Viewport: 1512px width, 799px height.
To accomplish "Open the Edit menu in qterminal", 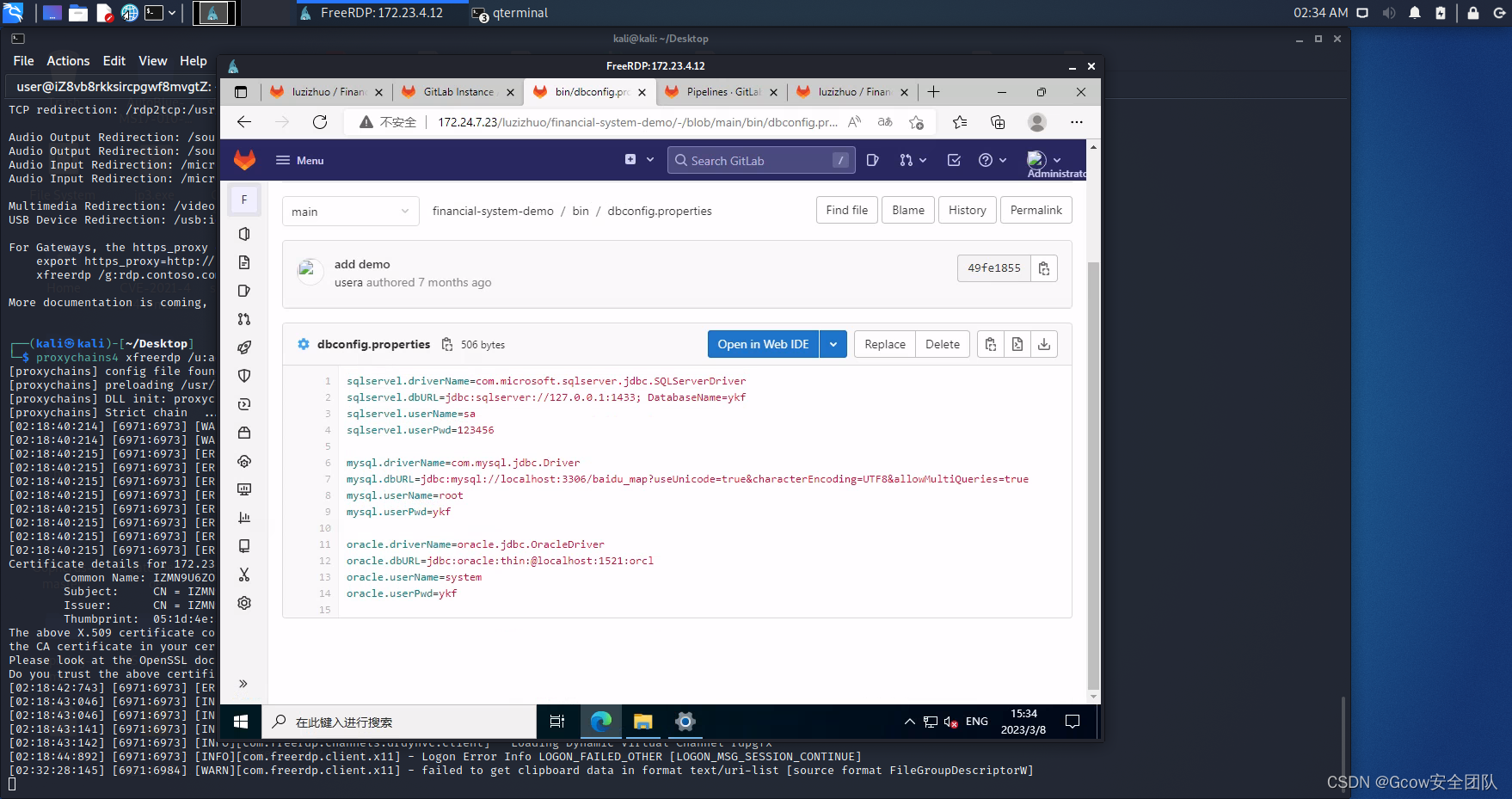I will click(114, 61).
